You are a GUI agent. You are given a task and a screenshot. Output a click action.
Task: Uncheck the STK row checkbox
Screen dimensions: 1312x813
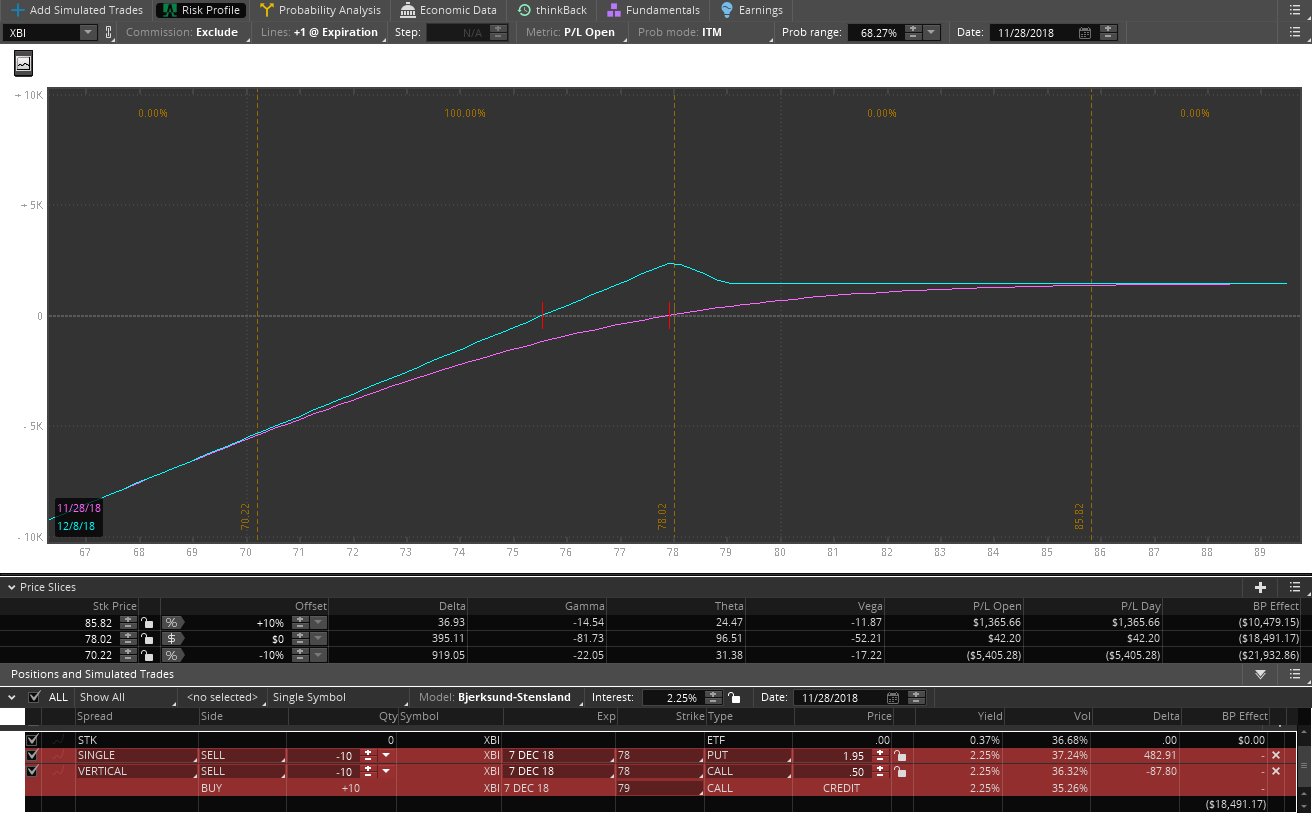click(32, 739)
